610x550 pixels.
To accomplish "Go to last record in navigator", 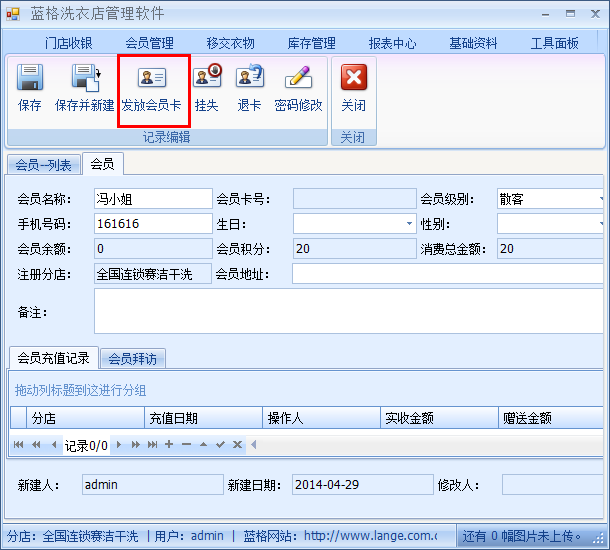I will click(x=152, y=445).
